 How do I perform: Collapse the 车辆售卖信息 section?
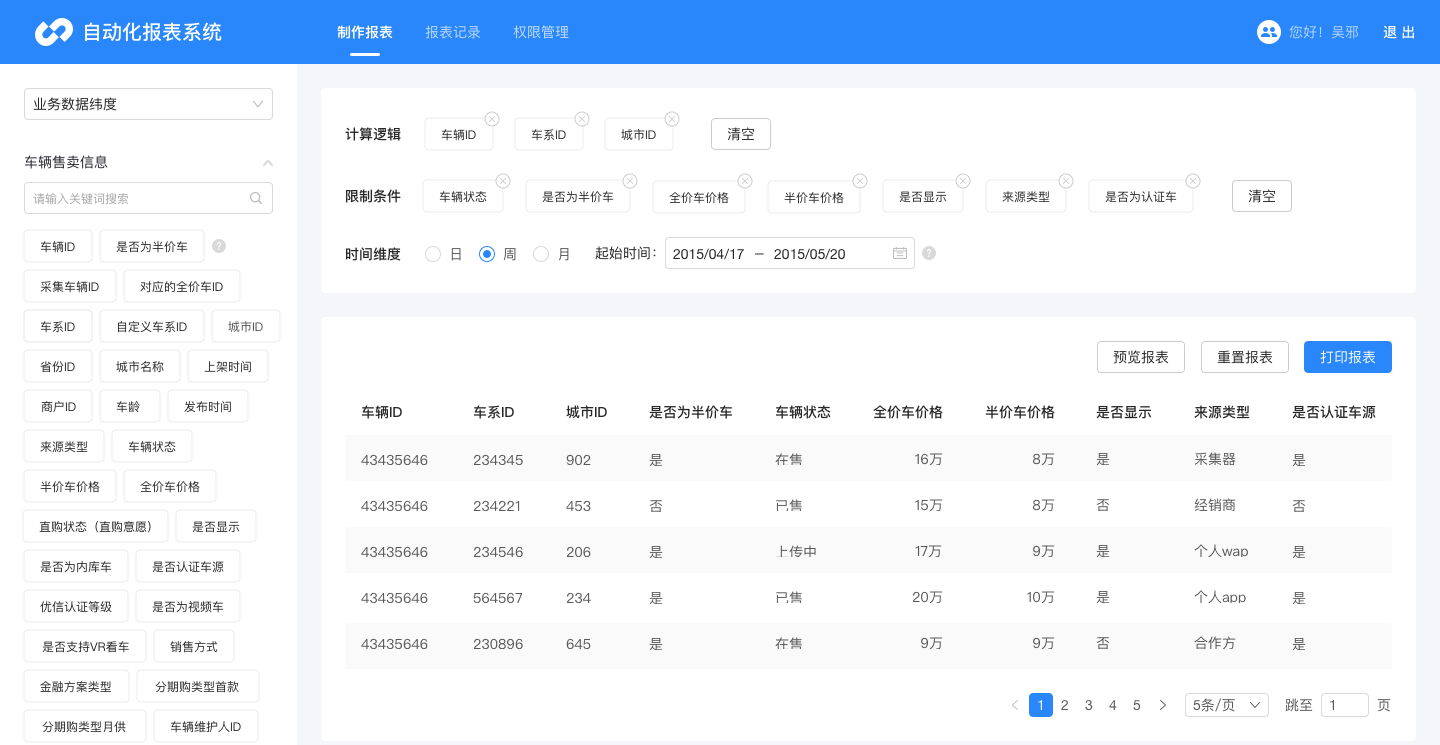[x=267, y=162]
